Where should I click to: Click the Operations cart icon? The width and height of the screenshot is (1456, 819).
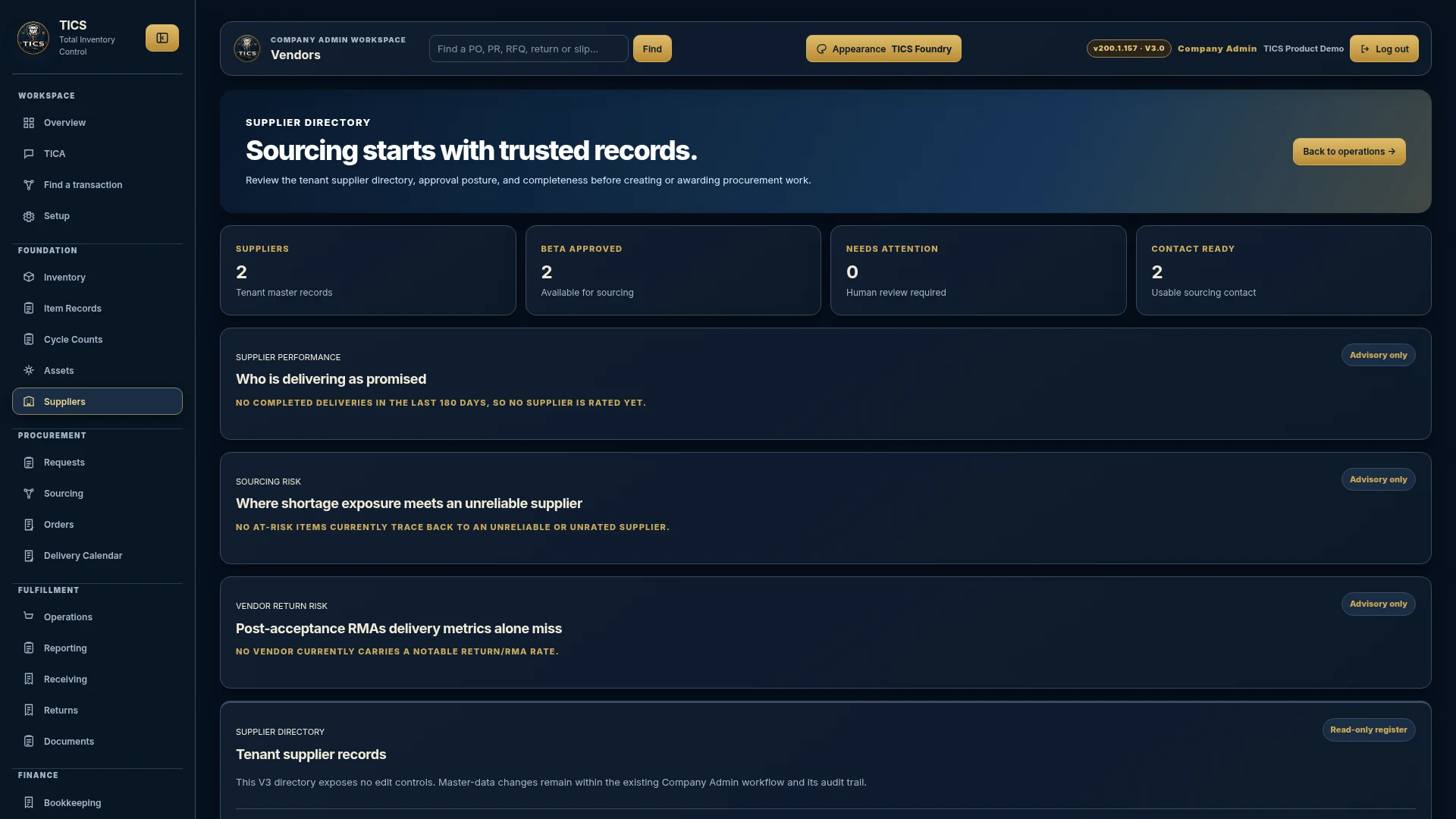(x=29, y=617)
